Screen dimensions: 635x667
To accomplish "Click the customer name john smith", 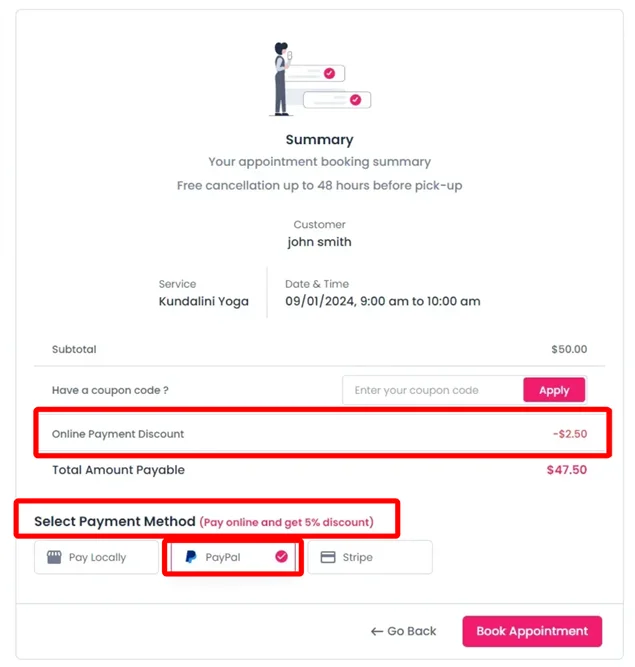I will pyautogui.click(x=319, y=242).
